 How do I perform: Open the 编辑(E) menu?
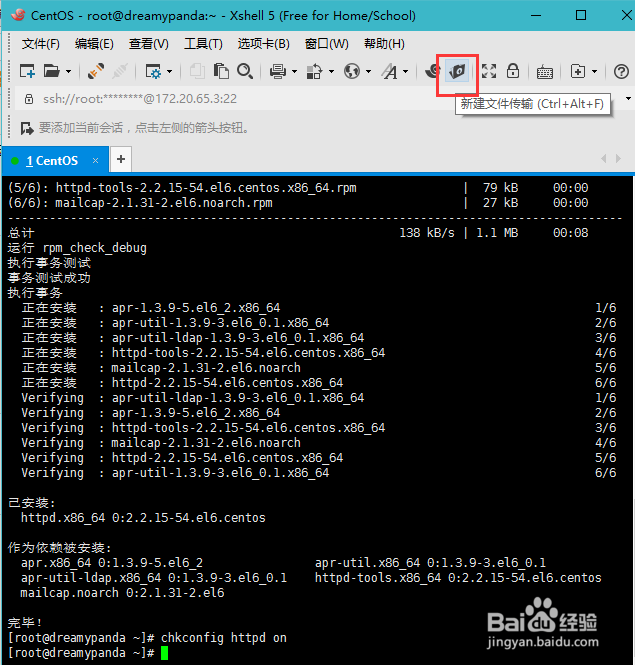coord(94,44)
